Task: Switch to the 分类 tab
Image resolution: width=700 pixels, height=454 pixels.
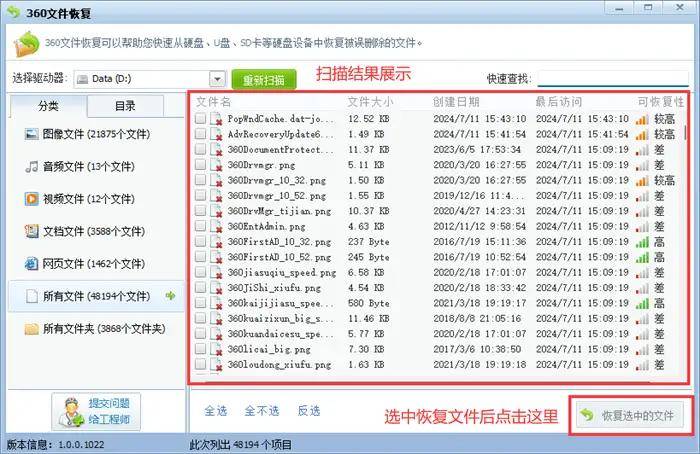Action: 48,106
